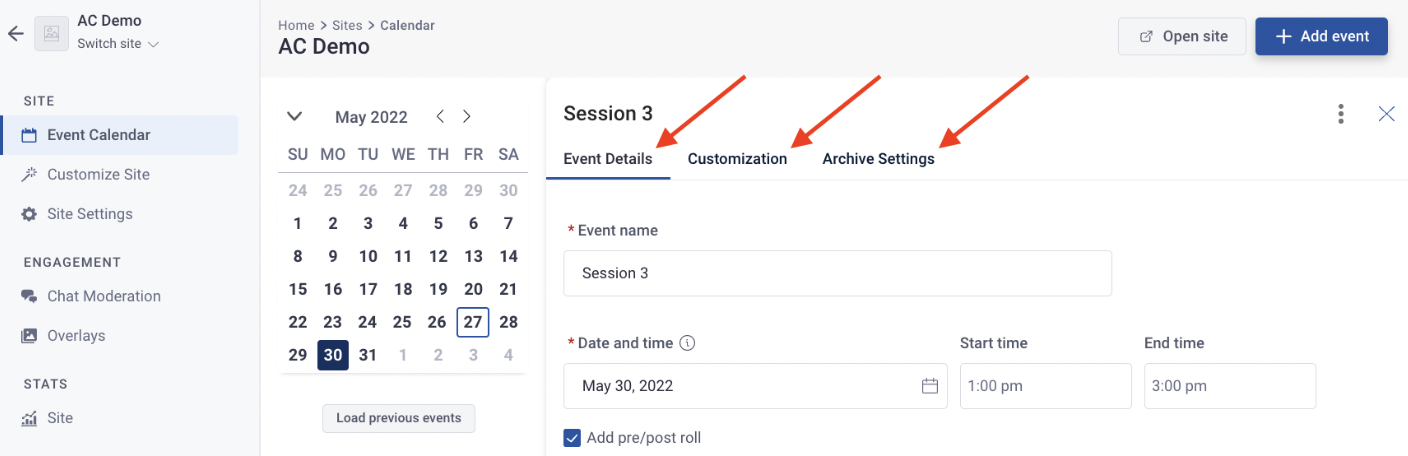Open Event Calendar in sidebar

[120, 135]
